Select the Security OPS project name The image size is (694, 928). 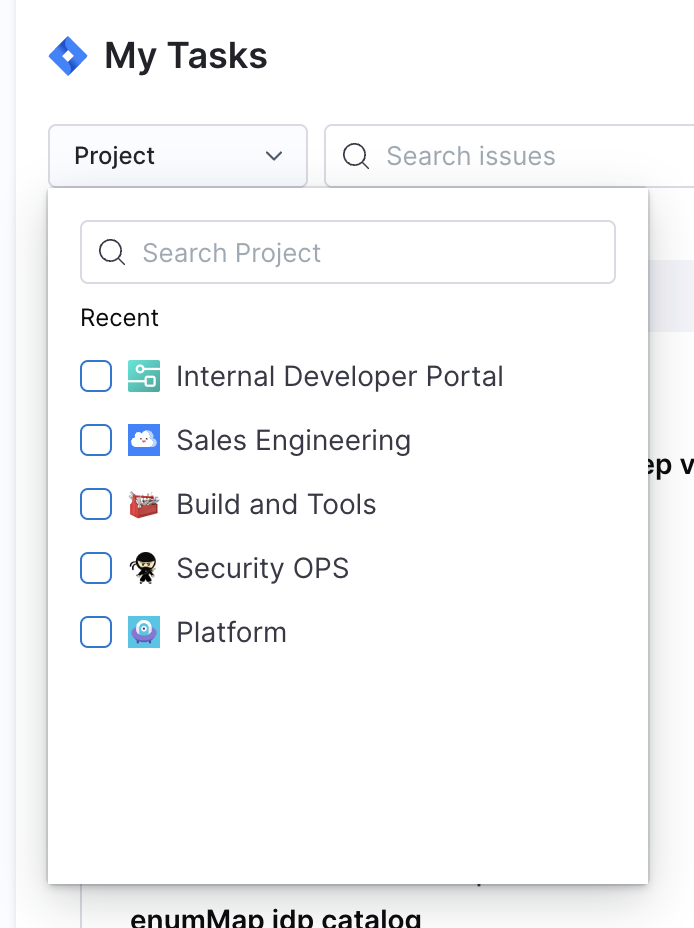pos(262,568)
